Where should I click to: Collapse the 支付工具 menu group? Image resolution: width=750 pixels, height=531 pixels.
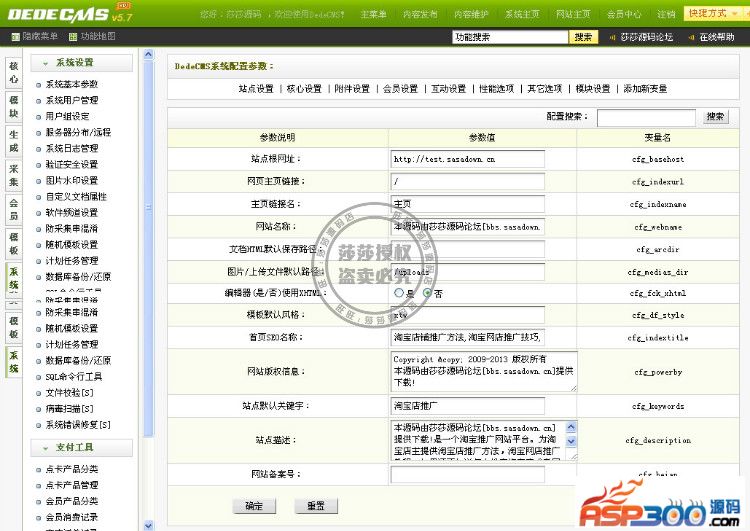[81, 447]
